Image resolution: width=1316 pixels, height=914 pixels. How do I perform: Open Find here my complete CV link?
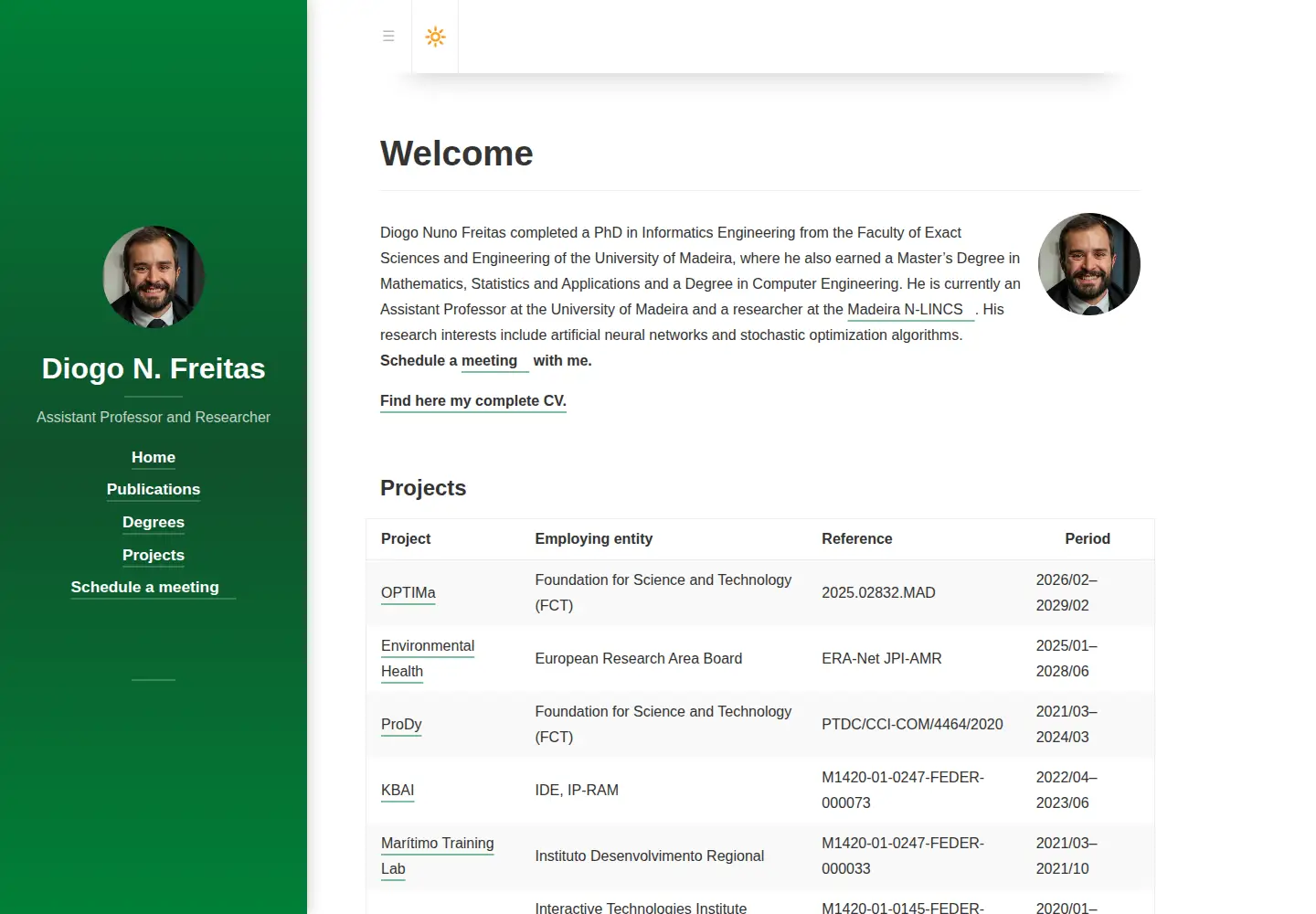pyautogui.click(x=473, y=400)
